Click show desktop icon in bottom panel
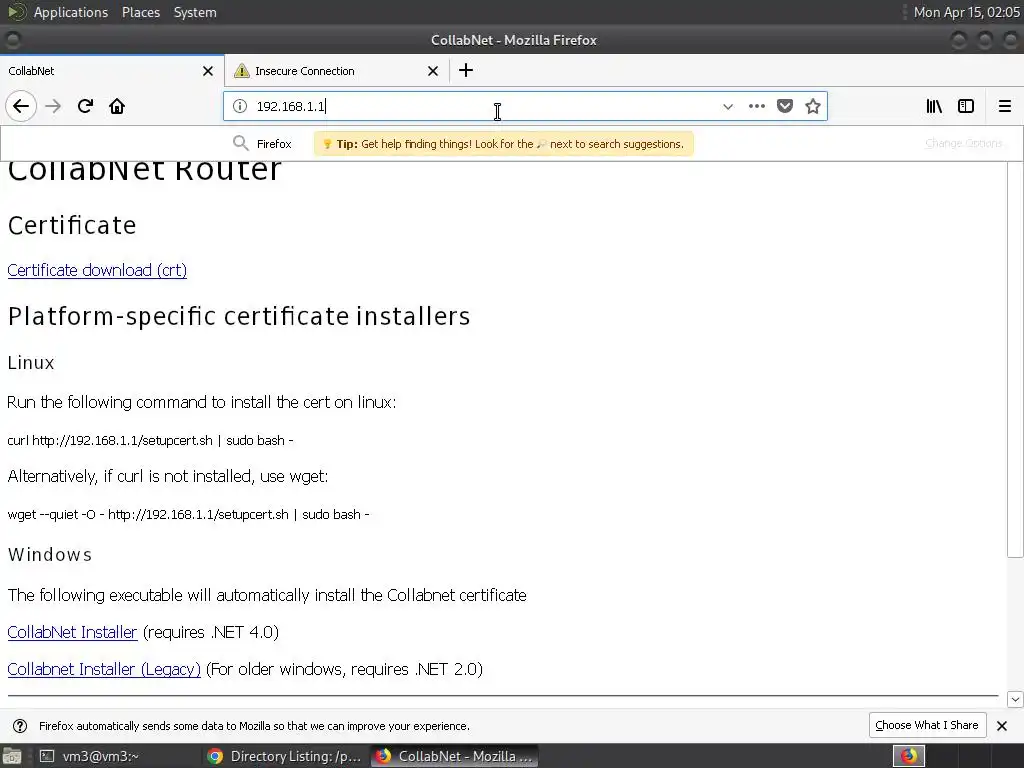Screen dimensions: 1024x768 pyautogui.click(x=12, y=756)
